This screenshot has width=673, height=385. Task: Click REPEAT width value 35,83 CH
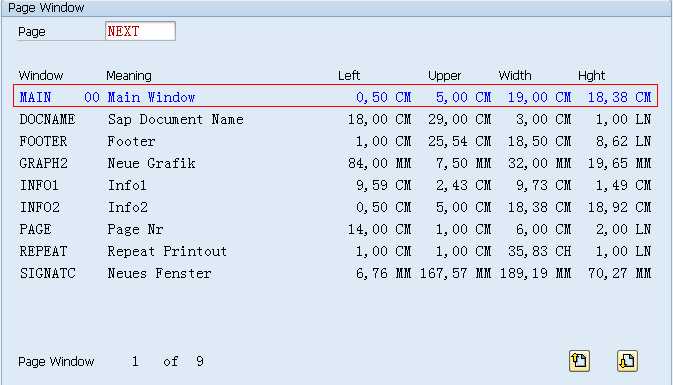pos(540,251)
